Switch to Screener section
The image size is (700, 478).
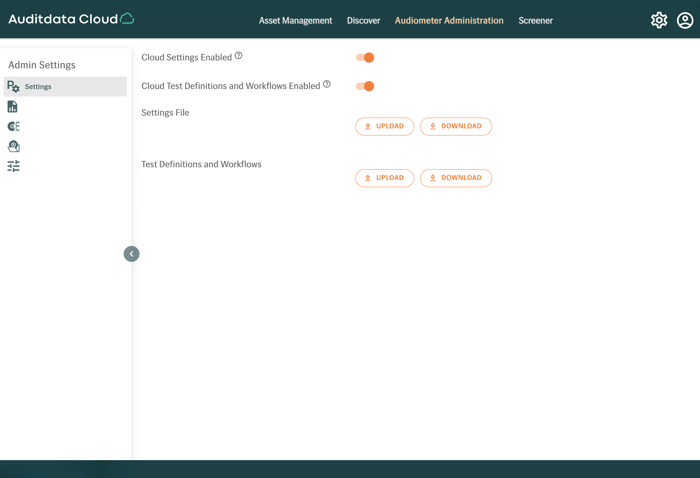535,21
